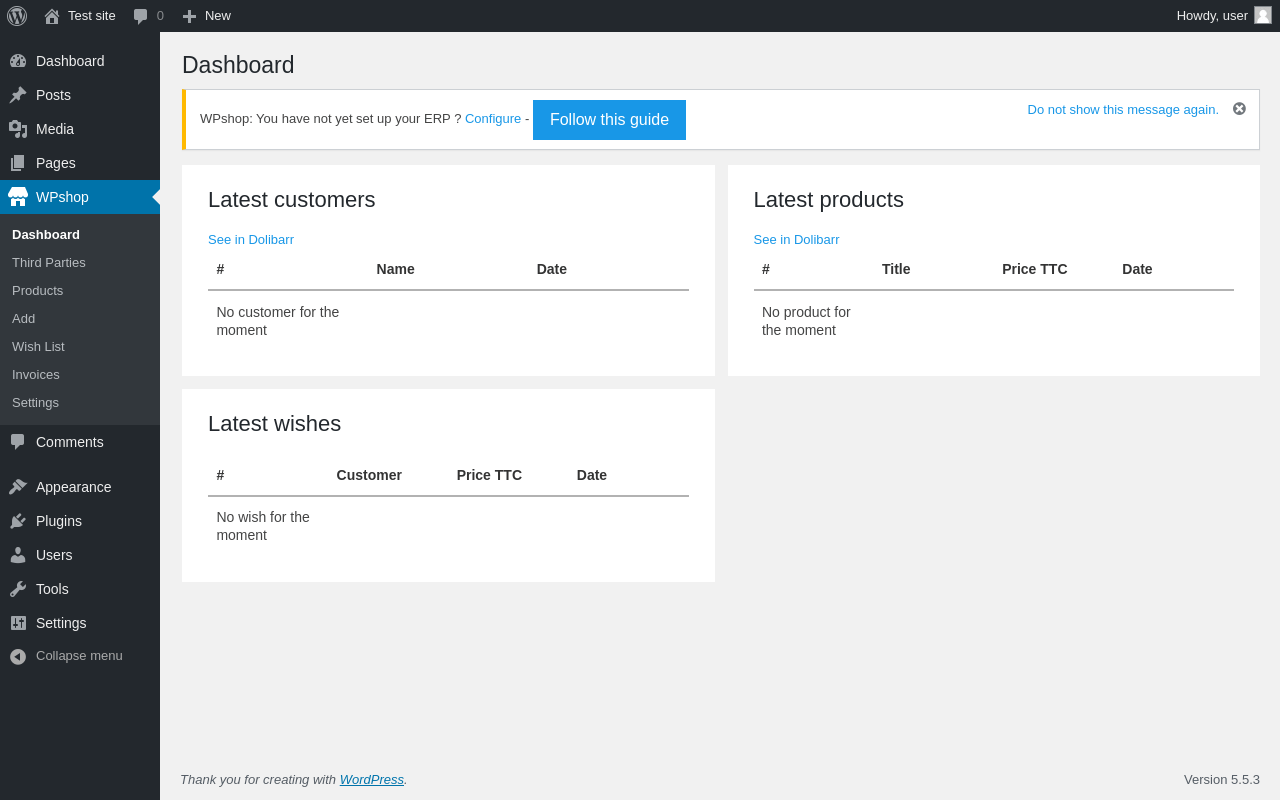
Task: Click the Howdy, user text
Action: coord(1212,16)
